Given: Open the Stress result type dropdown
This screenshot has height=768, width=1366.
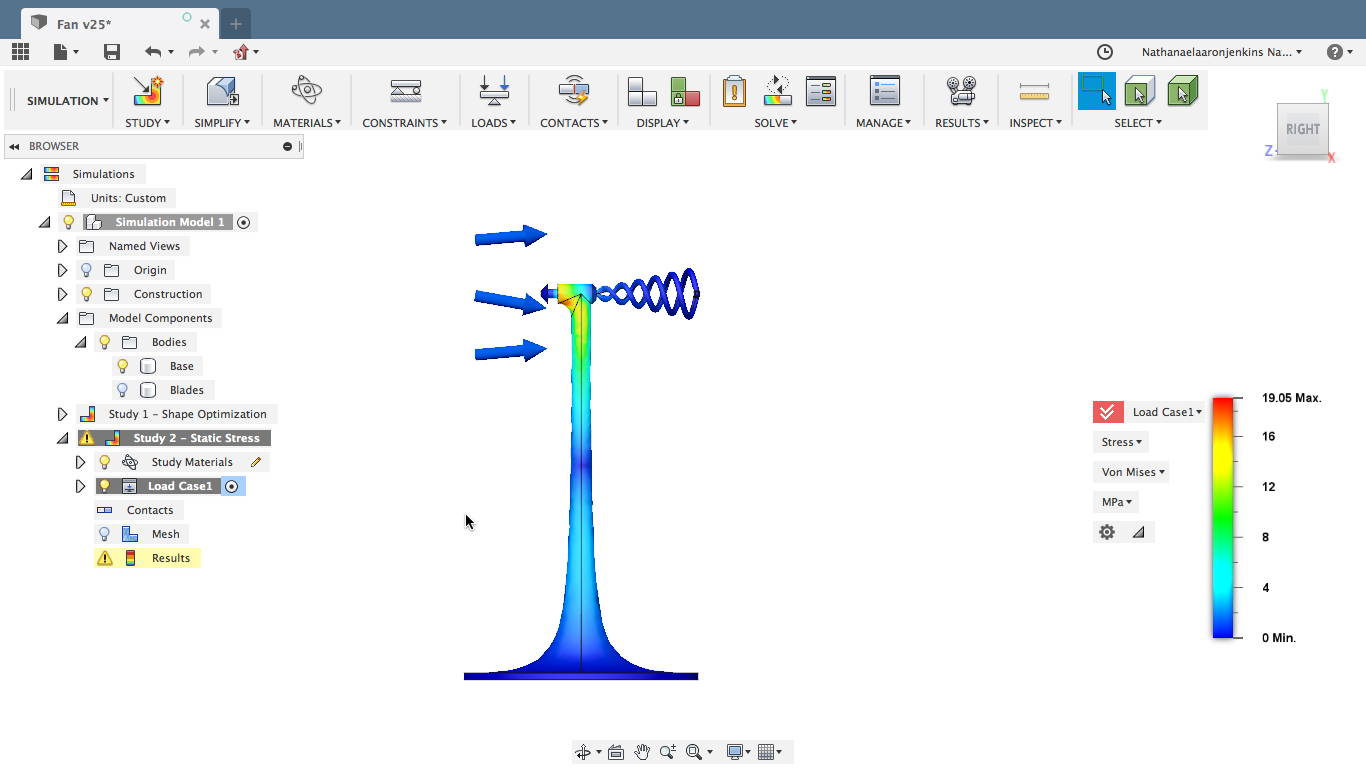Looking at the screenshot, I should [x=1121, y=442].
